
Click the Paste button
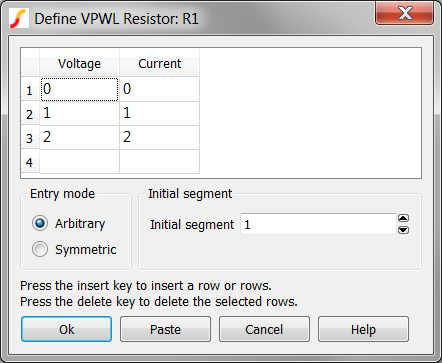click(165, 329)
